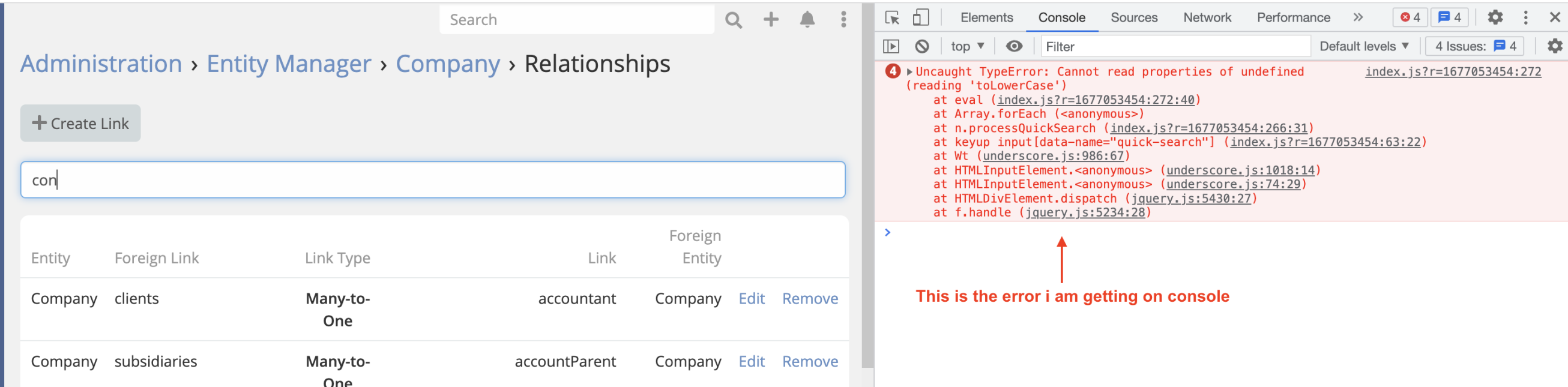Switch to the Network tab
The height and width of the screenshot is (387, 1568).
1207,17
